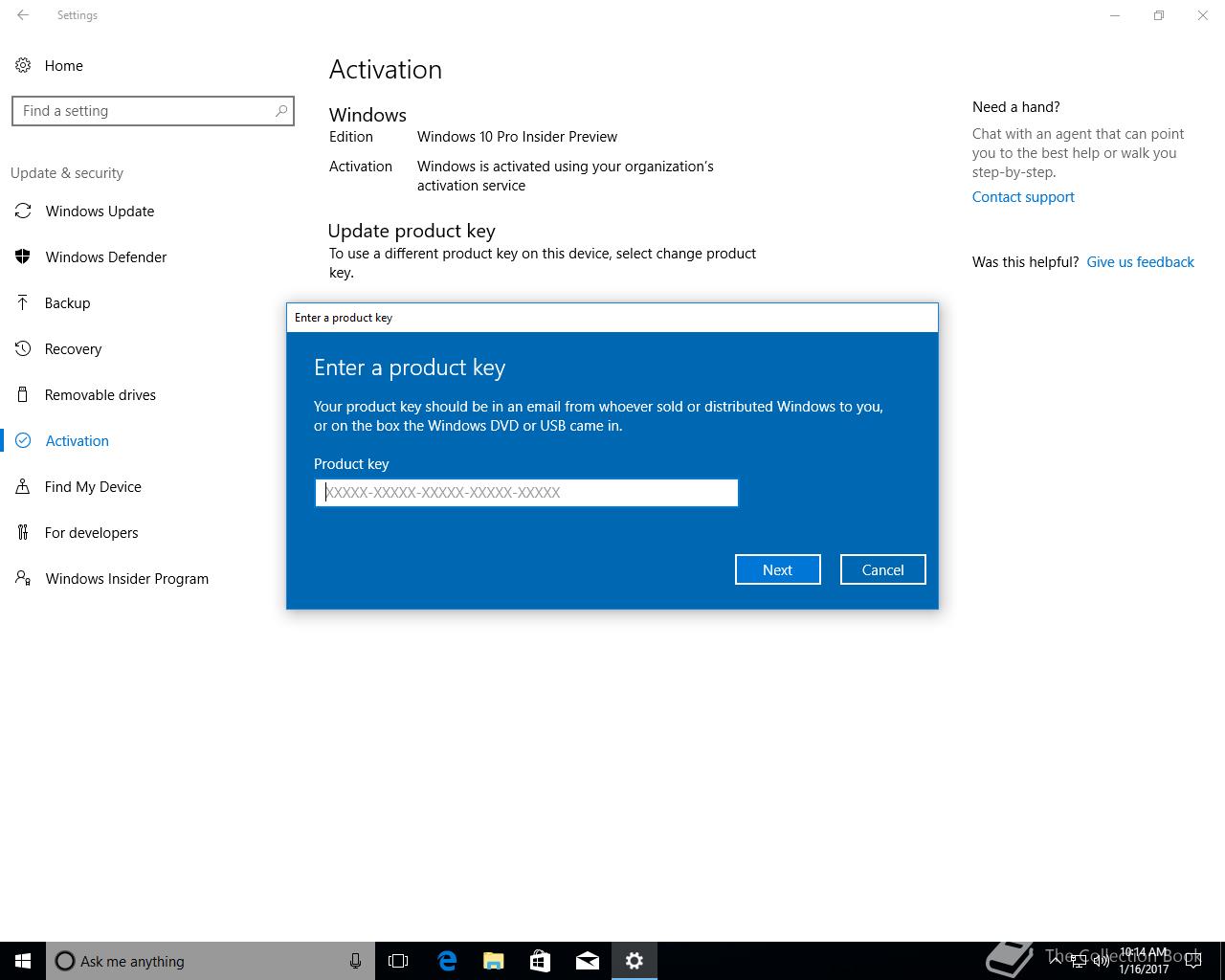This screenshot has width=1225, height=980.
Task: Close the Settings window
Action: point(1203,15)
